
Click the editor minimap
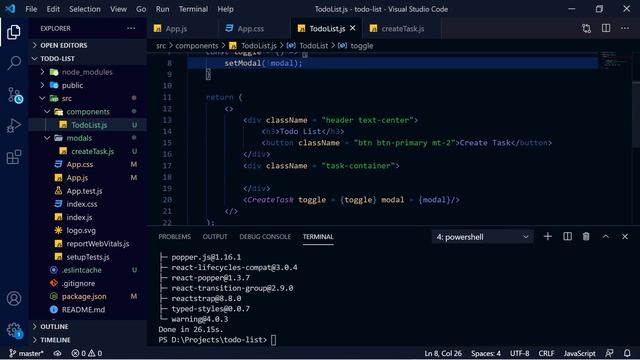click(614, 59)
